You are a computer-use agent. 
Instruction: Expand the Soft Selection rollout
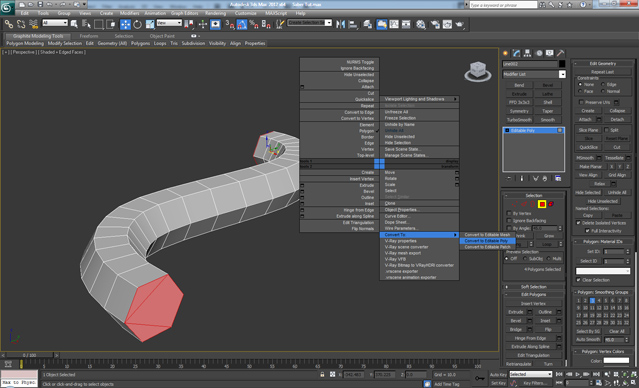[534, 287]
